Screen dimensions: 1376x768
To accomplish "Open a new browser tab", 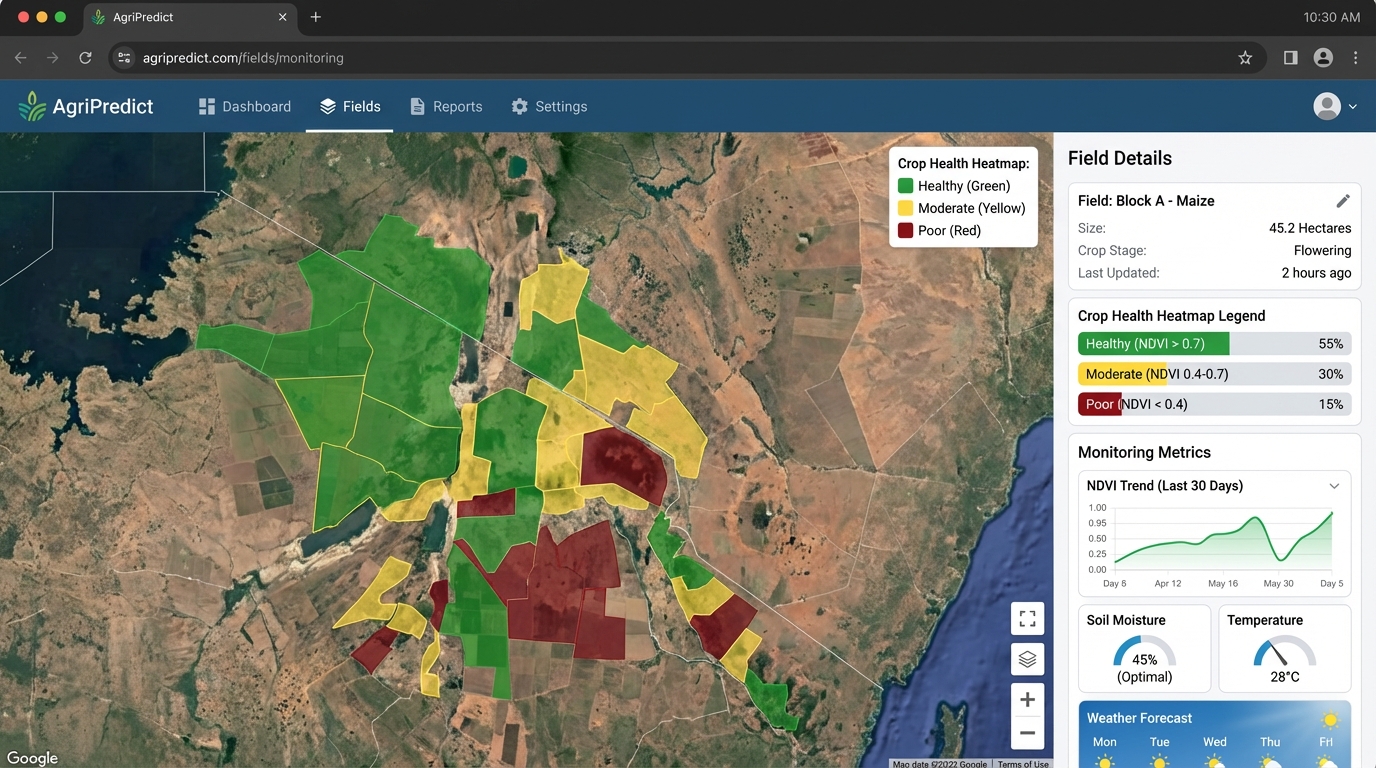I will click(316, 17).
